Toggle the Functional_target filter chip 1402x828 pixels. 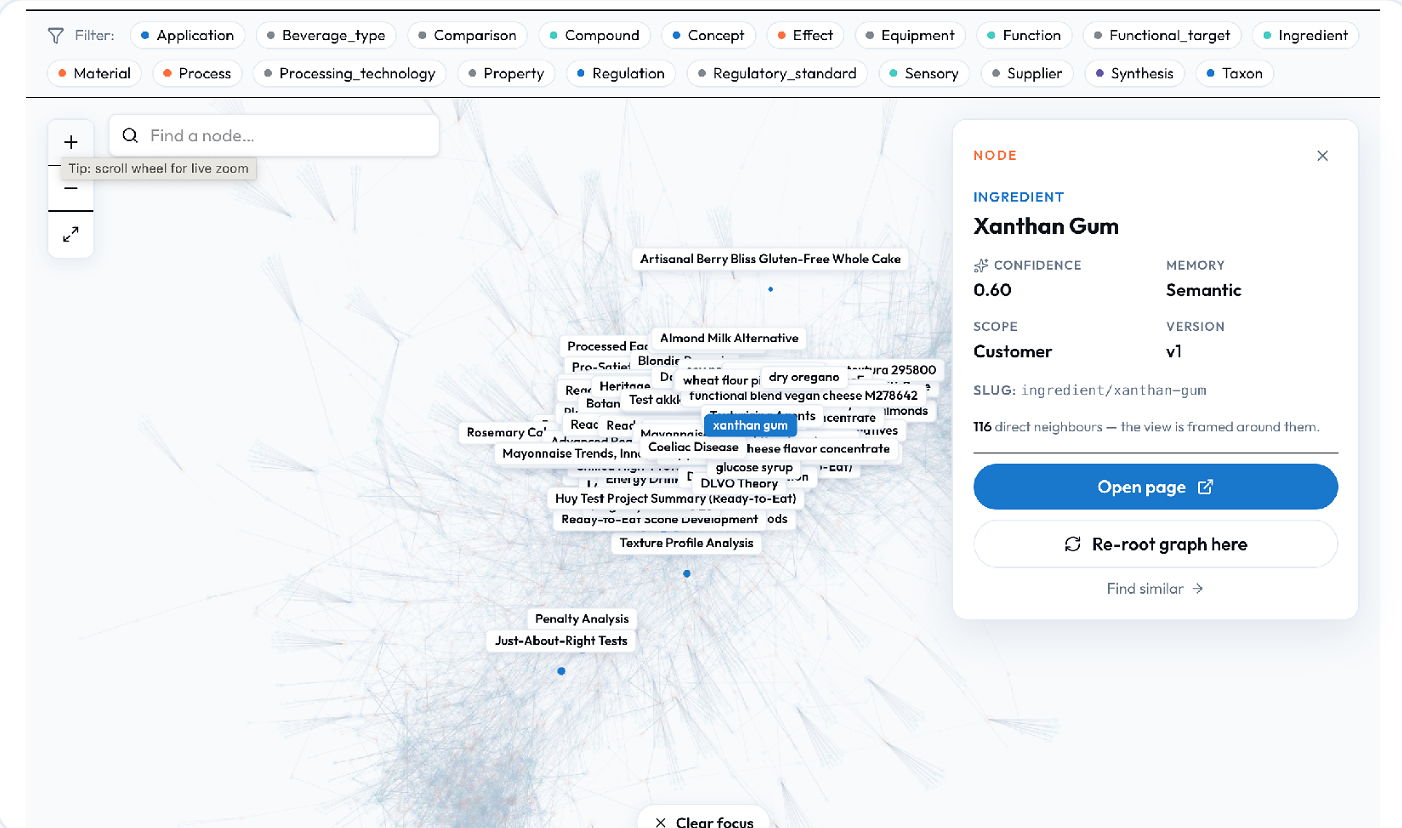1162,35
